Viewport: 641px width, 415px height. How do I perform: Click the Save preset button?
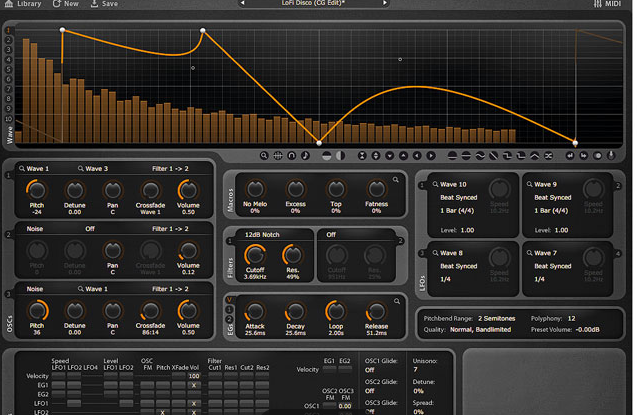(104, 4)
